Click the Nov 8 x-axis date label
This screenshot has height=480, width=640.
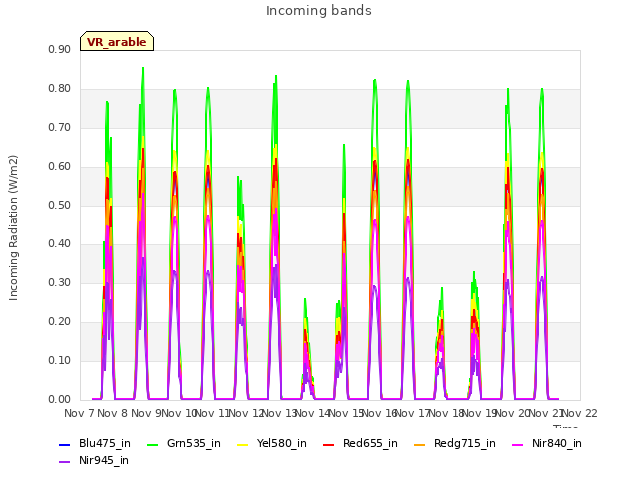pyautogui.click(x=113, y=413)
